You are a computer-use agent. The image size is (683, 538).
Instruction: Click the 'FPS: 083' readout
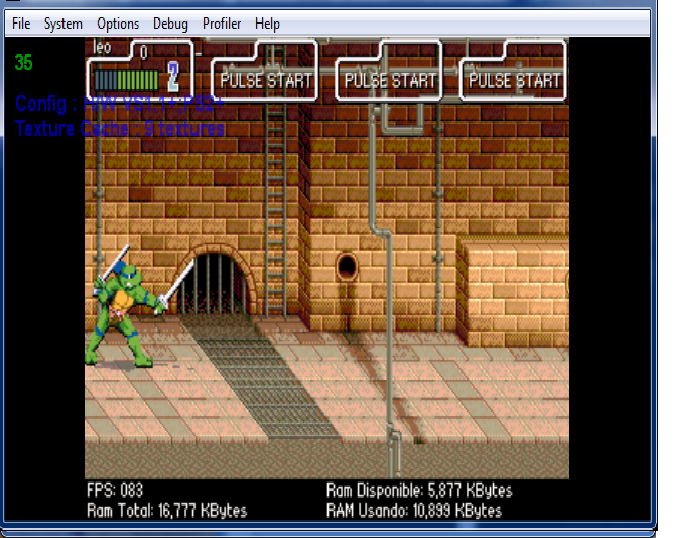point(115,490)
